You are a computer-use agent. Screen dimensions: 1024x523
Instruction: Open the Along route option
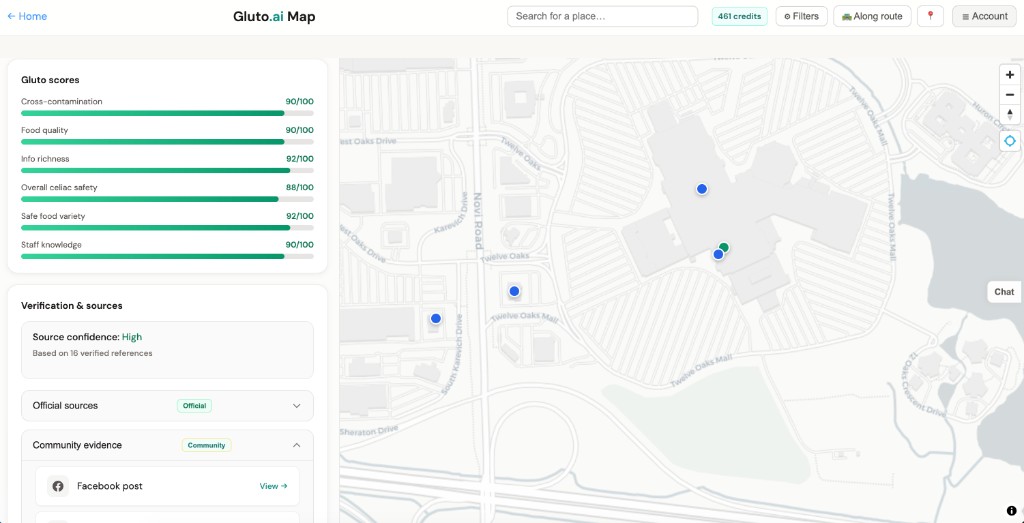[x=872, y=16]
